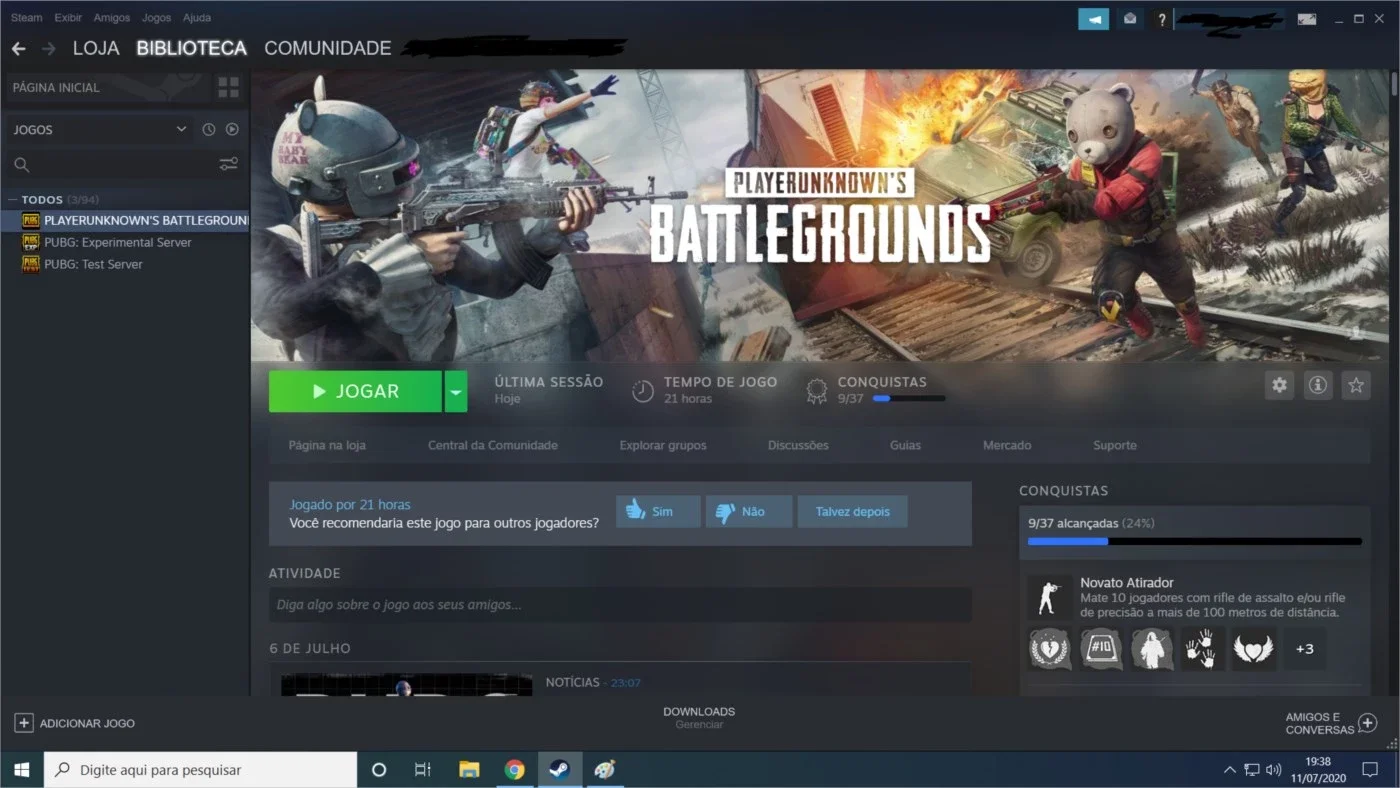Screen dimensions: 1400x788
Task: Show +3 more achievements
Action: click(1305, 649)
